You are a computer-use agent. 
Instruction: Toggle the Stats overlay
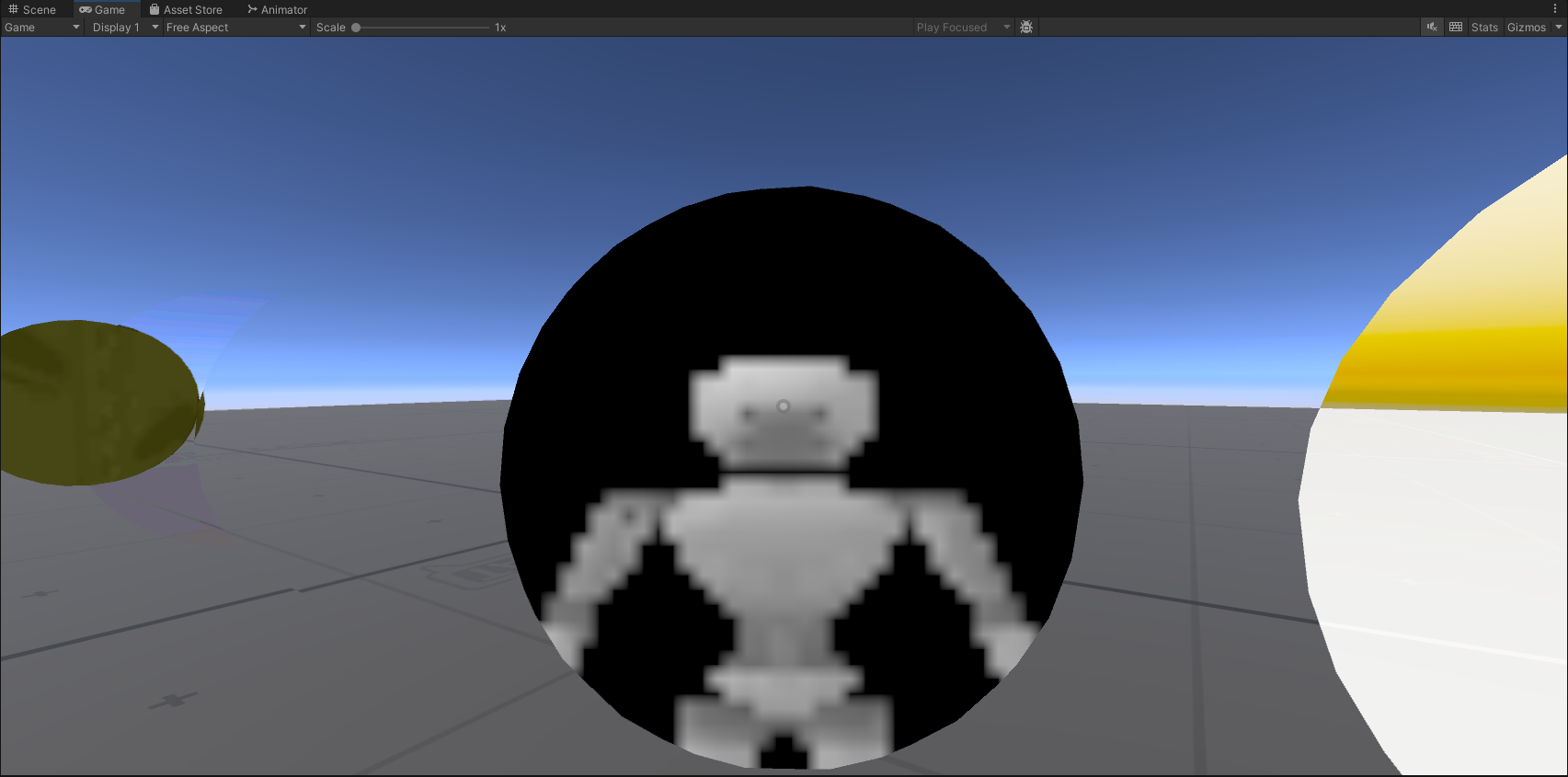pyautogui.click(x=1484, y=28)
